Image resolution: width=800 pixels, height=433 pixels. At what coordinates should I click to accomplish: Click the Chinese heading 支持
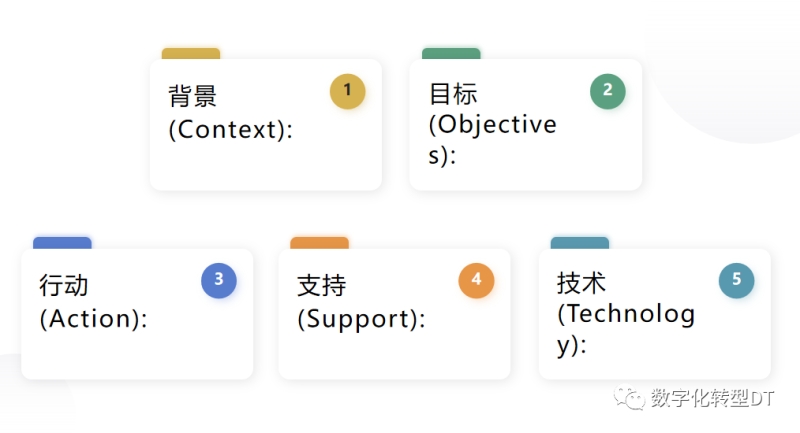coord(321,285)
